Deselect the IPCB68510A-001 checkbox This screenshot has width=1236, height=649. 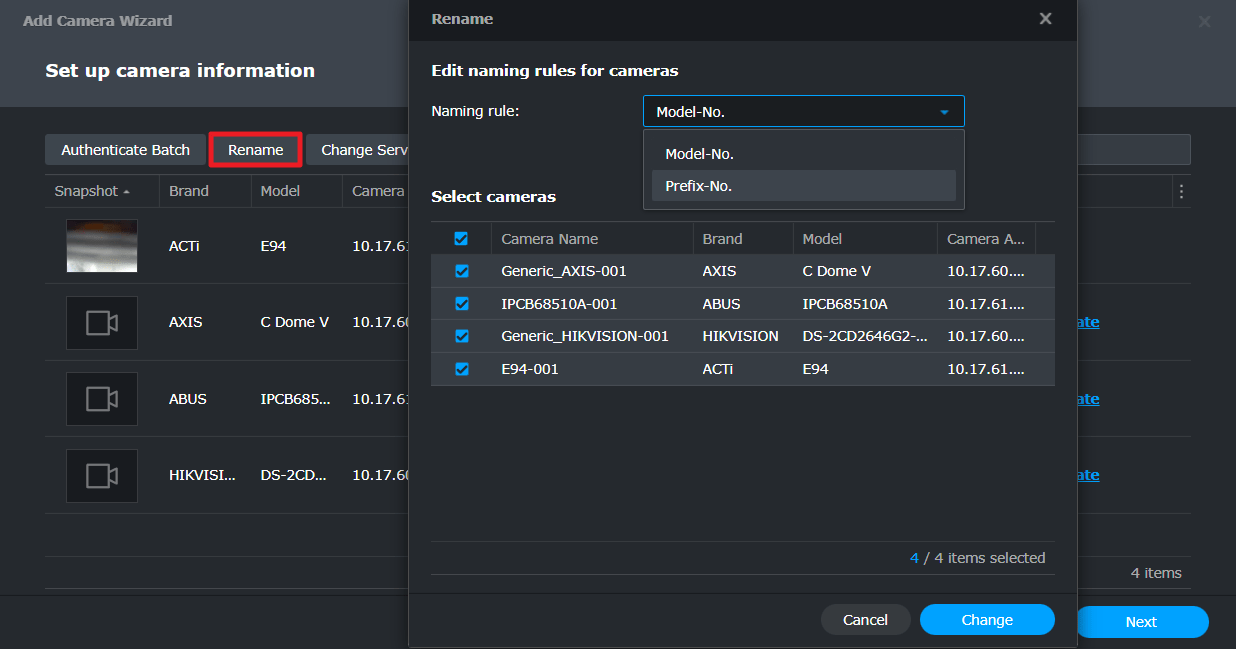pos(462,304)
